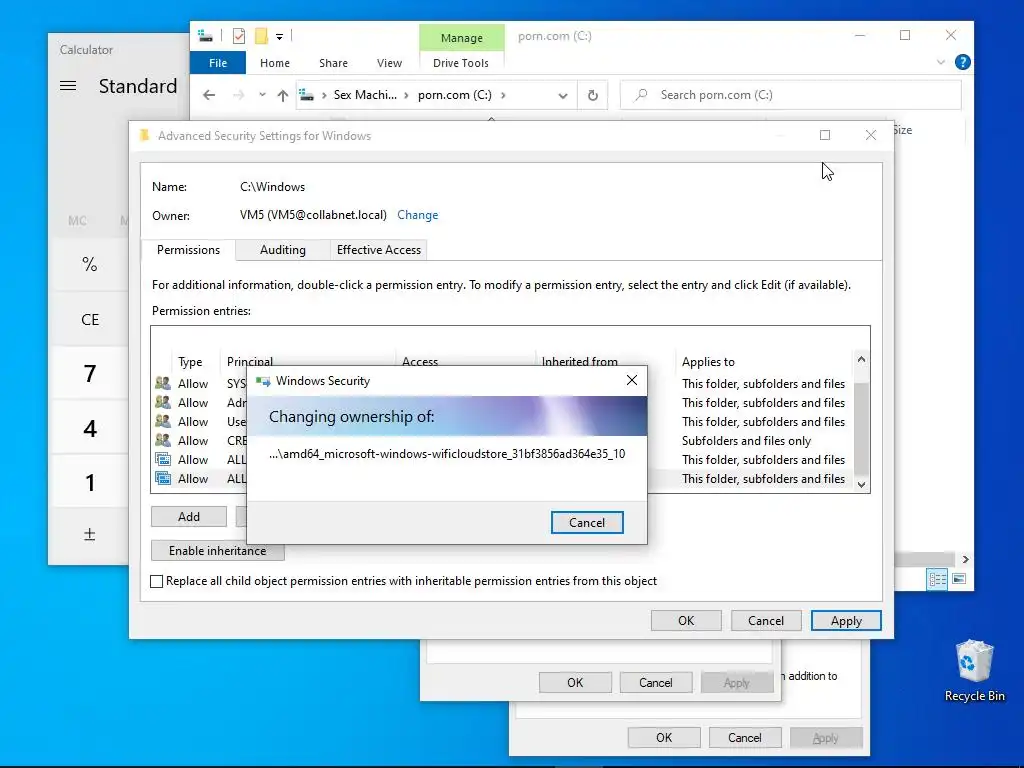This screenshot has height=768, width=1024.
Task: Click the Search porn.com (C:) field
Action: coord(790,95)
